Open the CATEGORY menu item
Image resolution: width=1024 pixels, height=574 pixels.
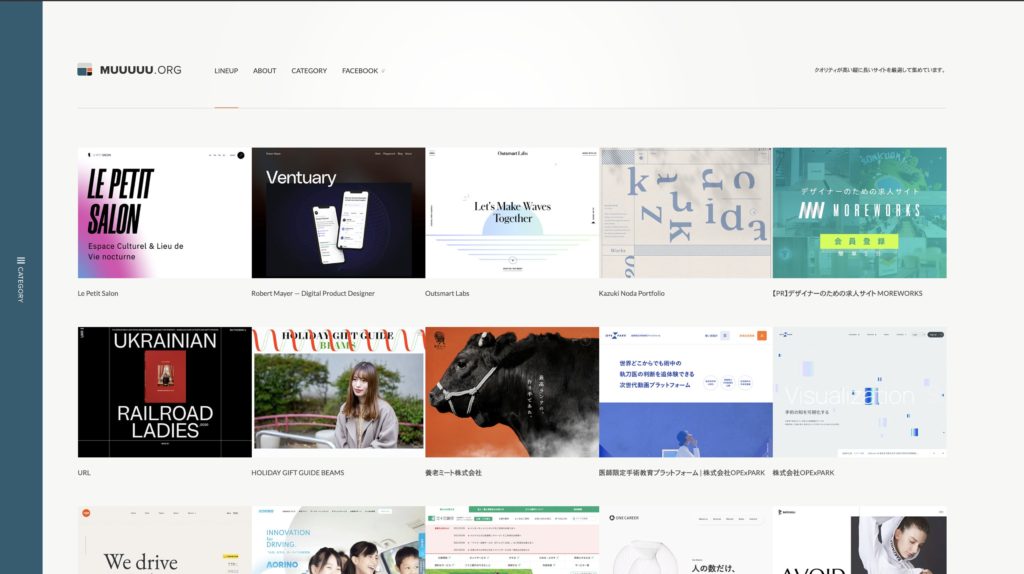309,71
